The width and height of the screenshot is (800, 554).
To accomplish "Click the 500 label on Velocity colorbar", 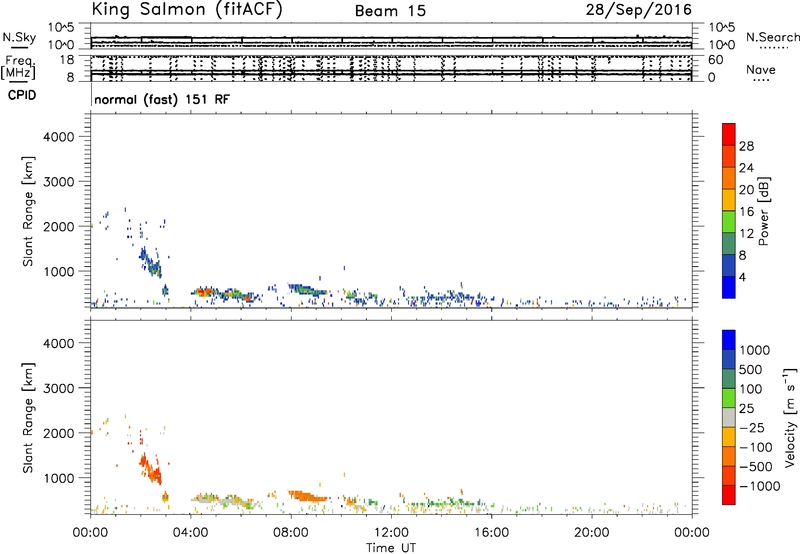I will coord(752,369).
